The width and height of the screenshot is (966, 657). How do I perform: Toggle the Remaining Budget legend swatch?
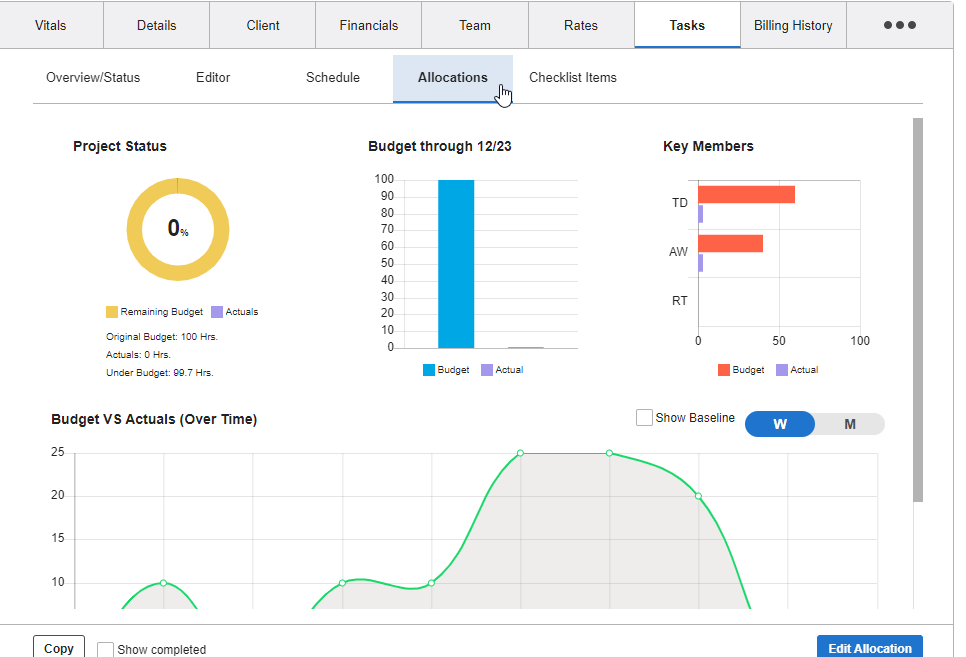(112, 312)
